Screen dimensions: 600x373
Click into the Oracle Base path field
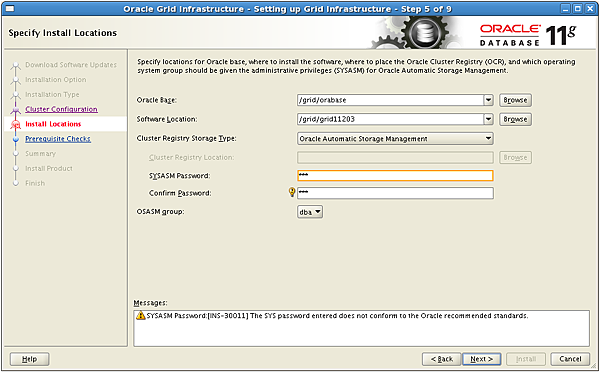coord(391,100)
